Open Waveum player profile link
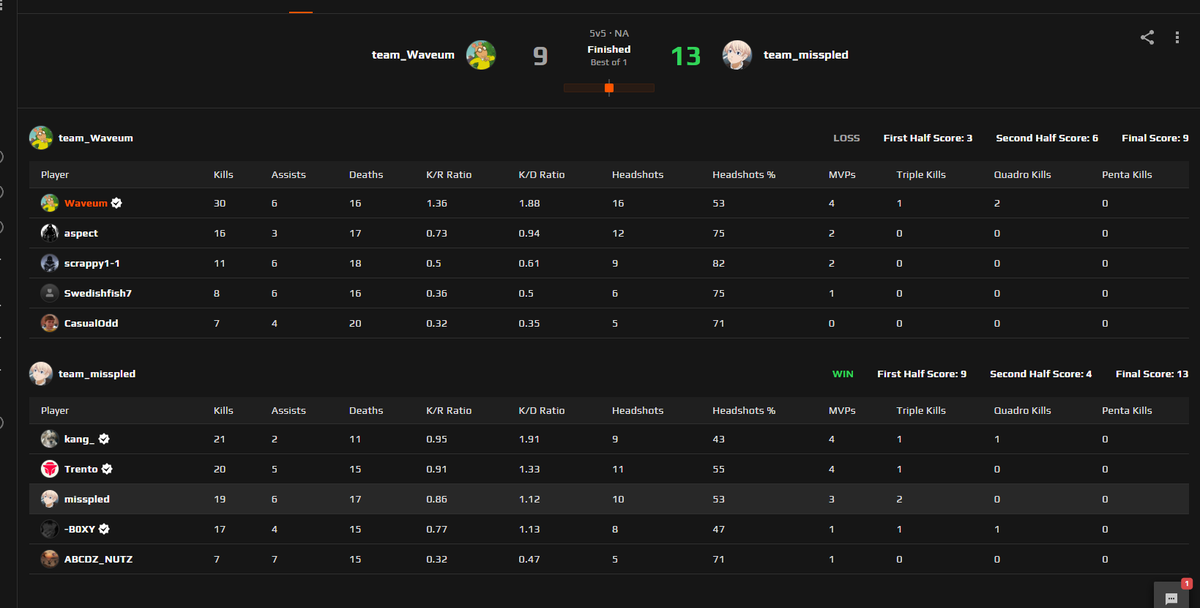 (86, 203)
